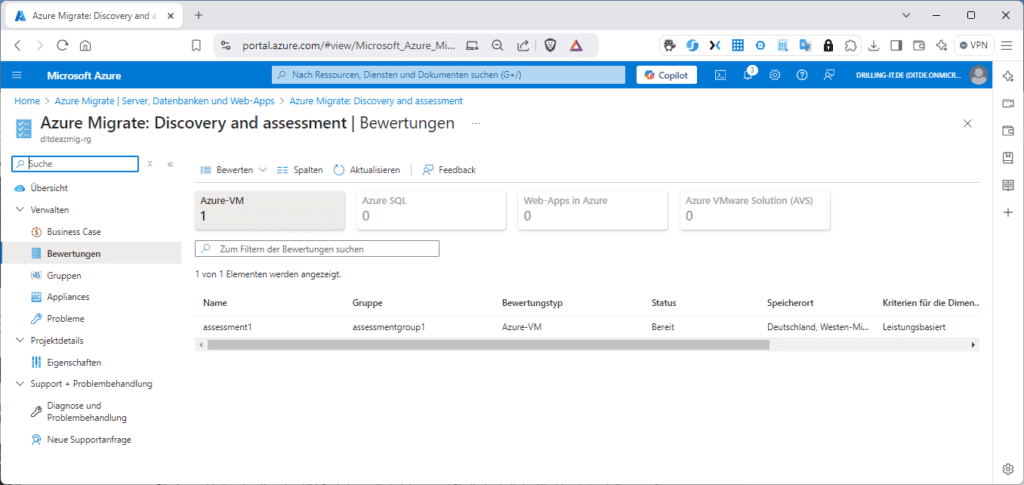Reload the browser page
Screen dimensions: 1024x485
point(63,46)
